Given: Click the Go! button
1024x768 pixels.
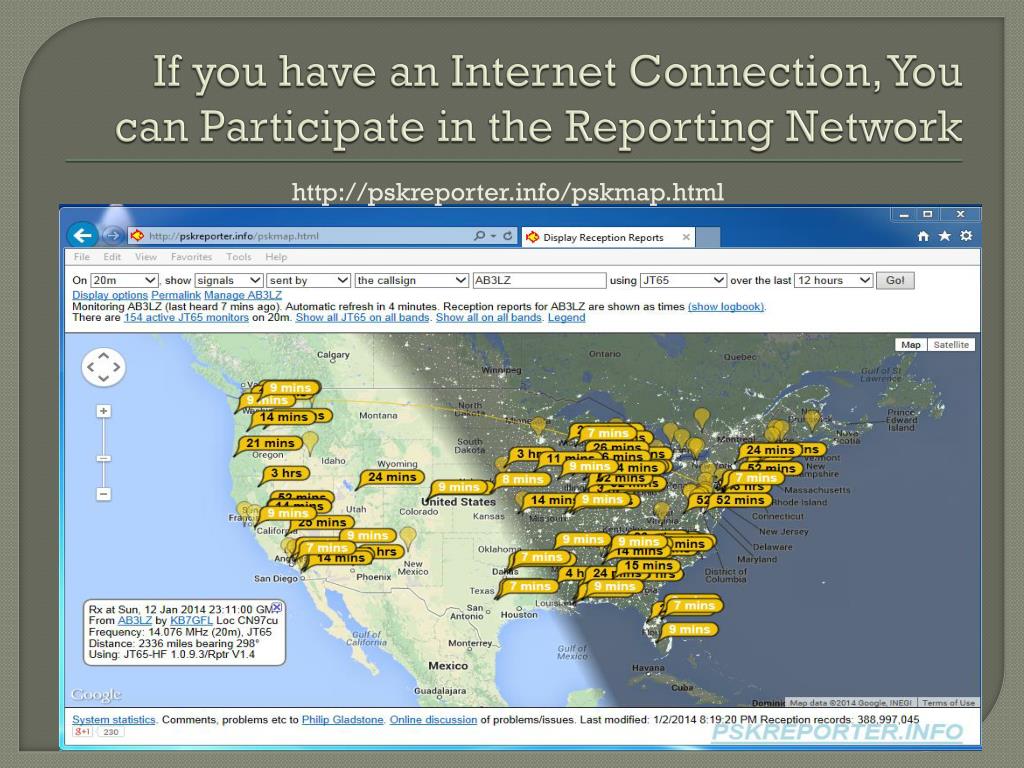Looking at the screenshot, I should 895,280.
